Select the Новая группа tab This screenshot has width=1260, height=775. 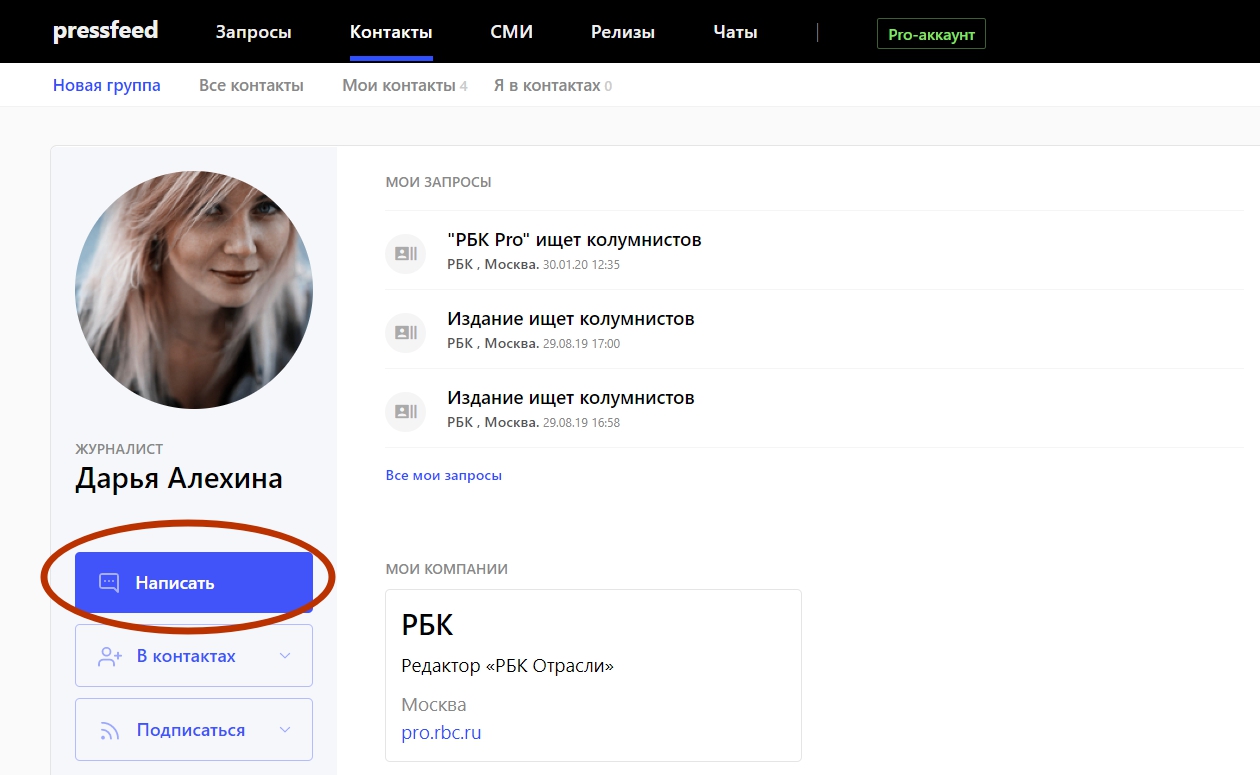(106, 85)
